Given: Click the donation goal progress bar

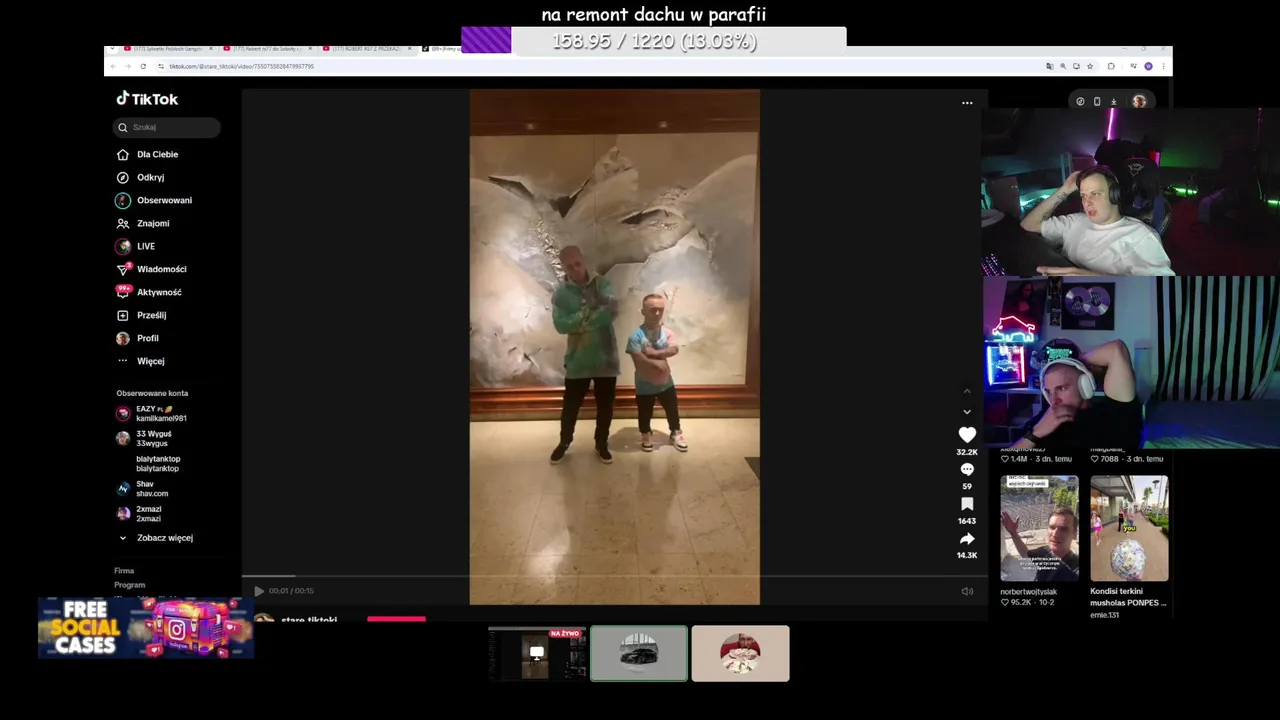Looking at the screenshot, I should point(654,41).
